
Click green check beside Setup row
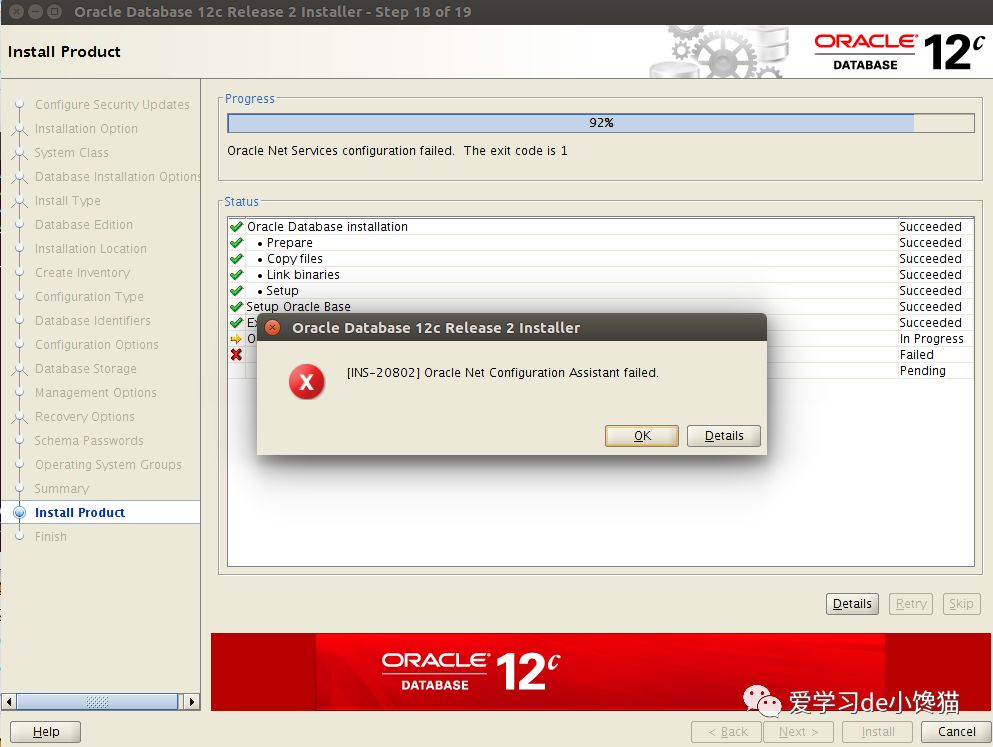coord(236,291)
